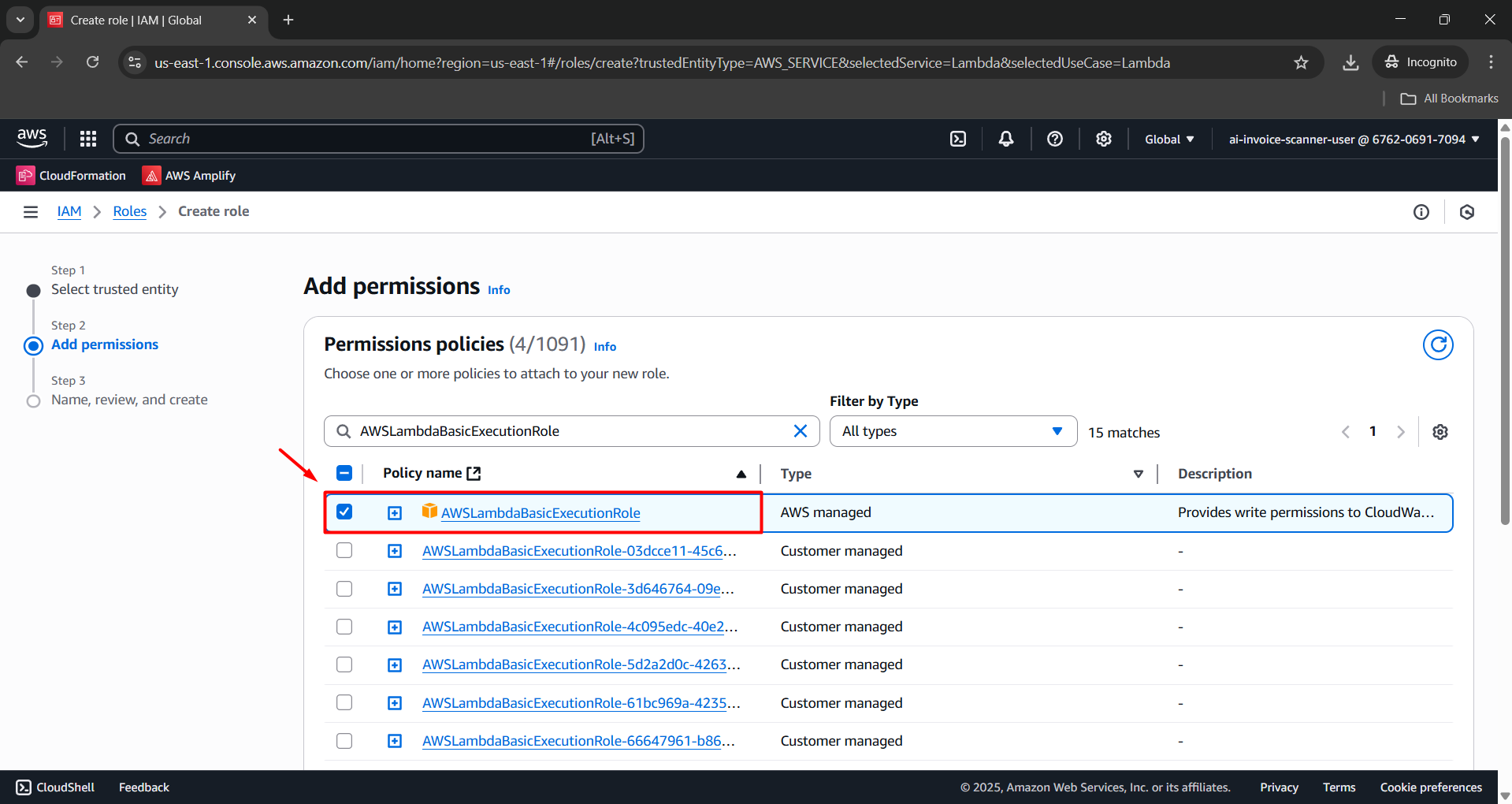Open the CloudFormation shortcut
The image size is (1512, 804).
click(72, 176)
